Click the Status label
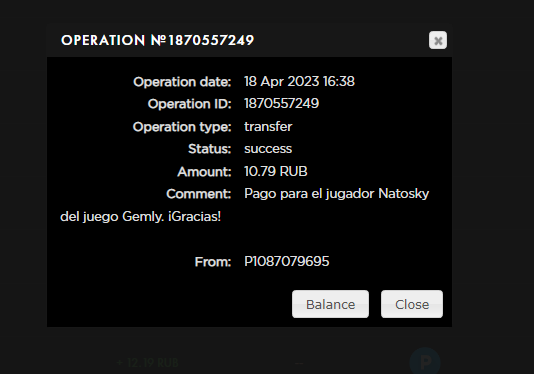Screen dimensions: 534x374 click(x=209, y=149)
